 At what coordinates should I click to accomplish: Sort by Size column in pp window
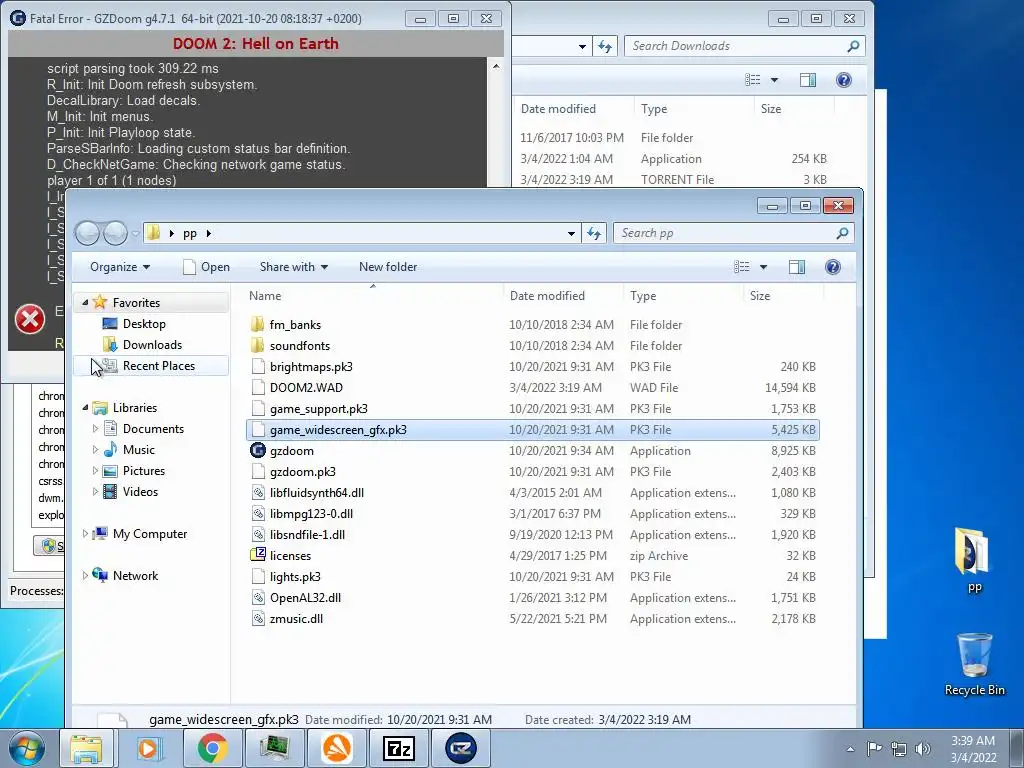pyautogui.click(x=784, y=296)
